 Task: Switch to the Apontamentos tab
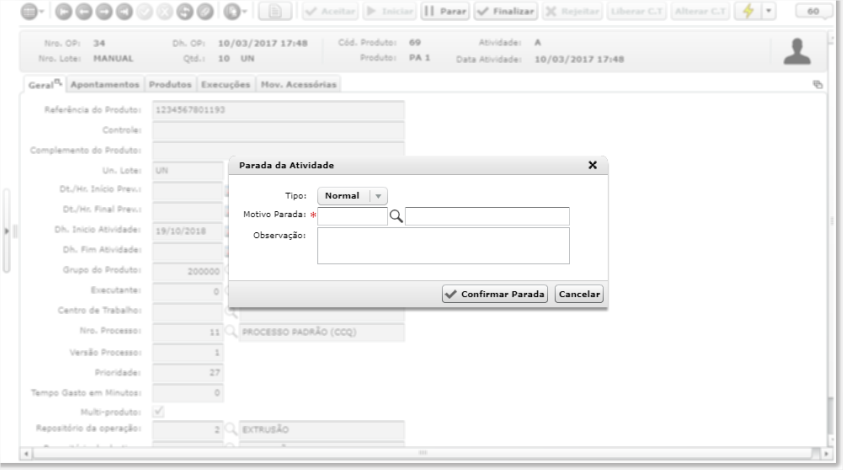[x=105, y=84]
